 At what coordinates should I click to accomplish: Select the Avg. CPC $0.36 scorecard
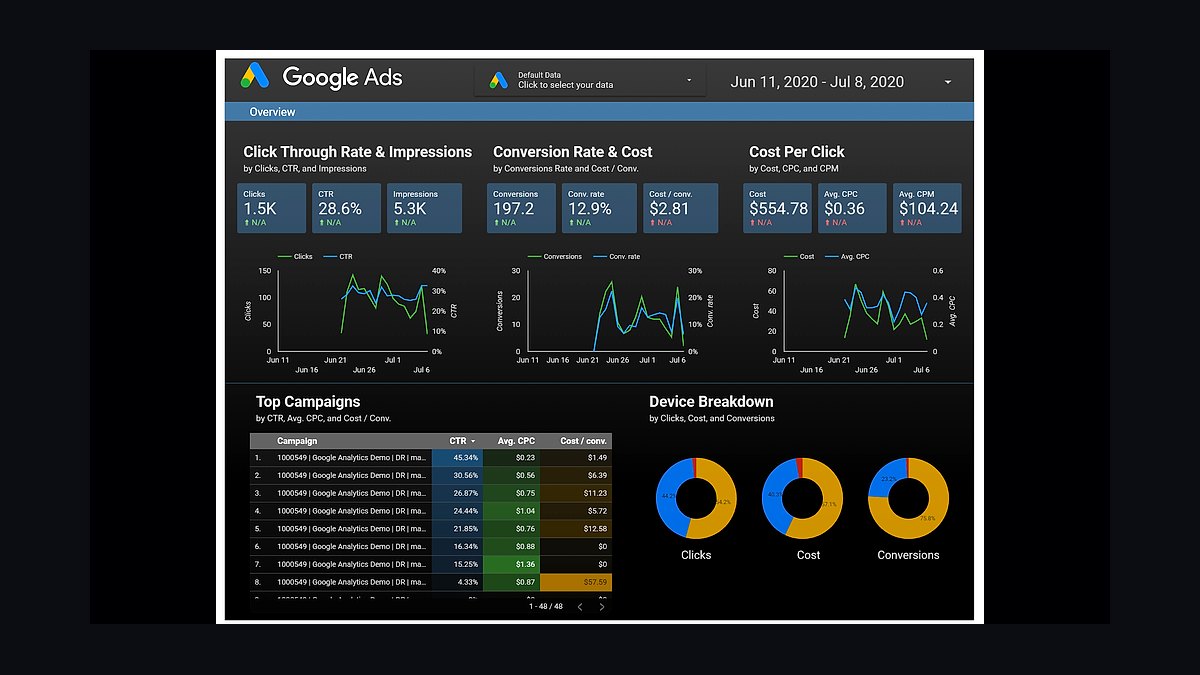pyautogui.click(x=852, y=208)
